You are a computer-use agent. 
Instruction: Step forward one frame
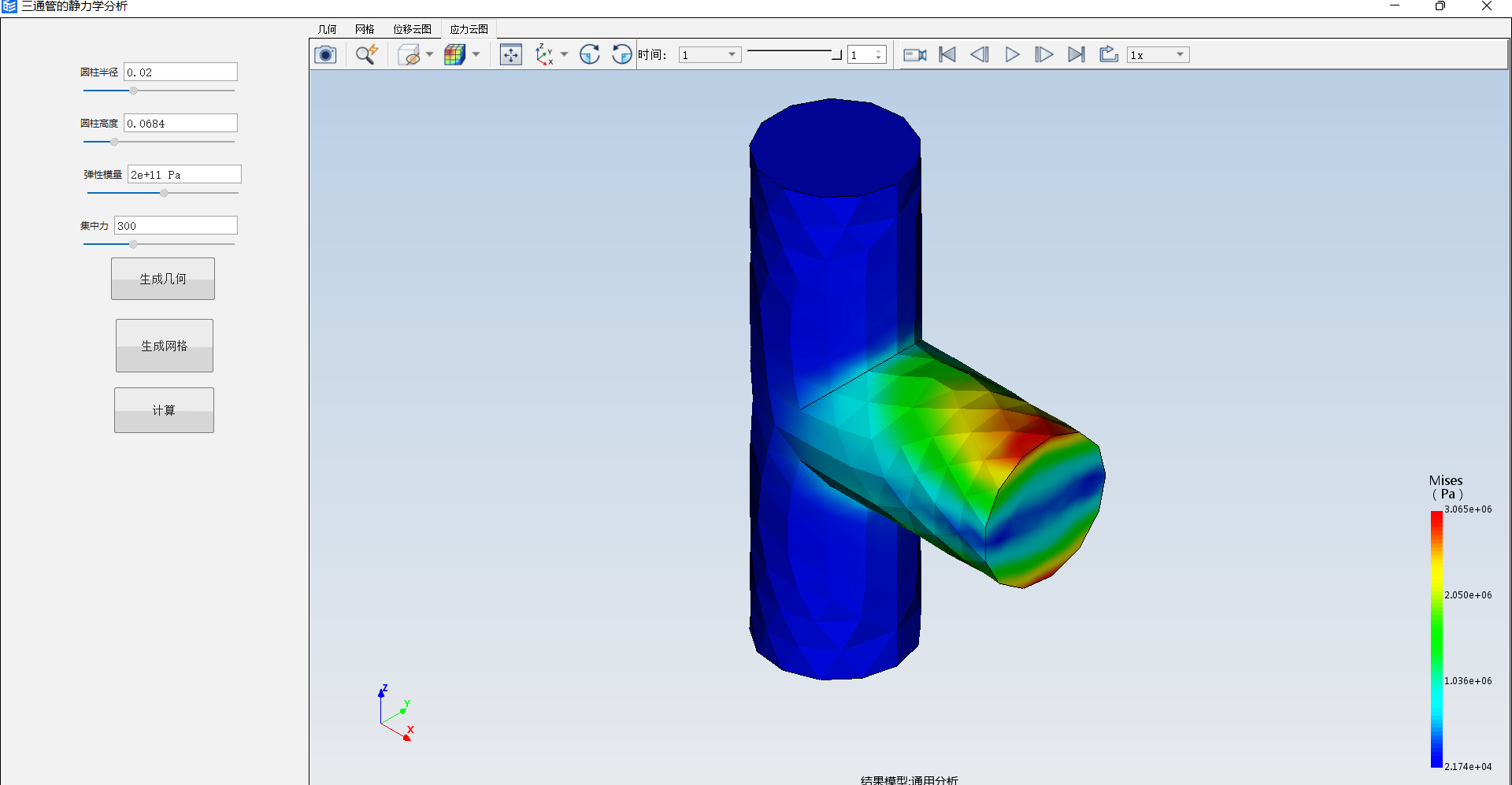point(1044,55)
